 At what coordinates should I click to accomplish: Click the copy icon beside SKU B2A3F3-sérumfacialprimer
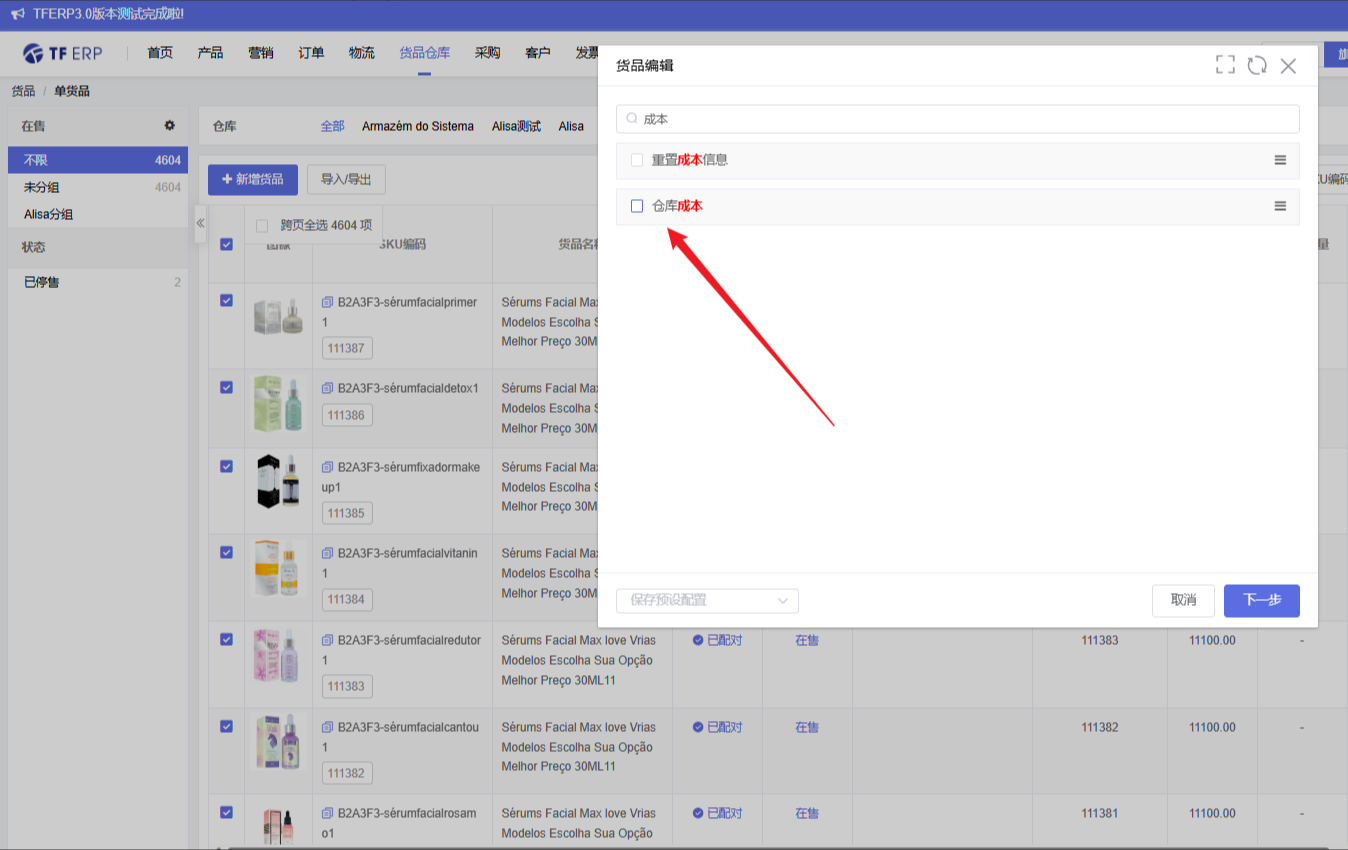[327, 302]
